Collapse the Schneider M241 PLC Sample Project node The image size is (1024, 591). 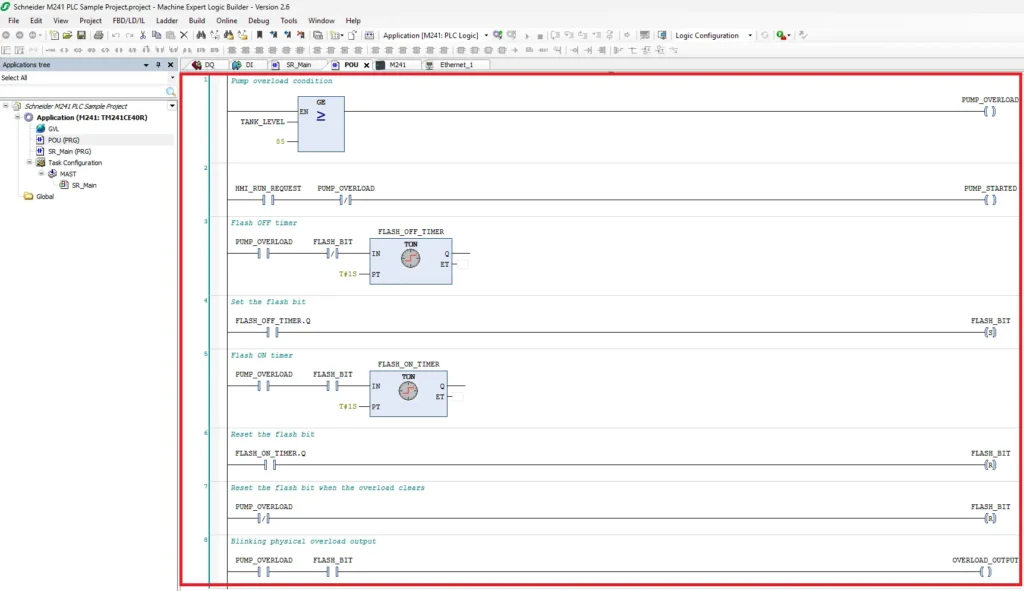coord(6,106)
